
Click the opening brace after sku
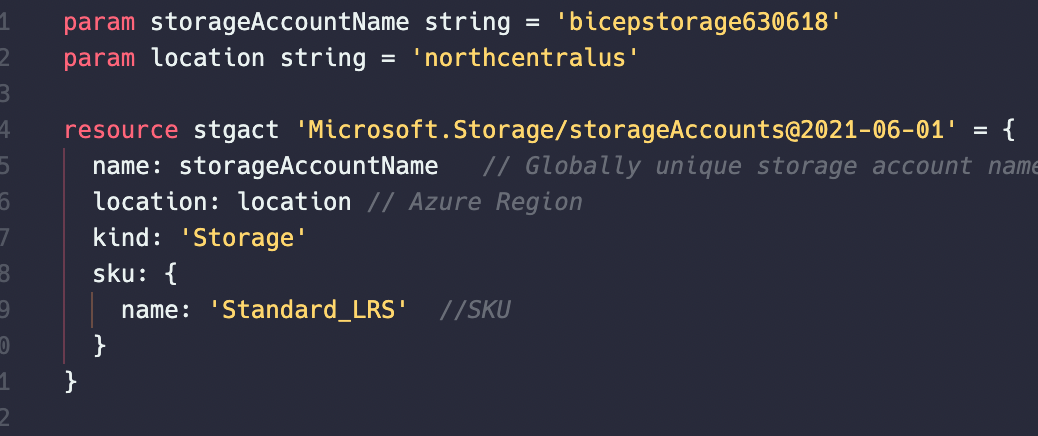pos(171,273)
